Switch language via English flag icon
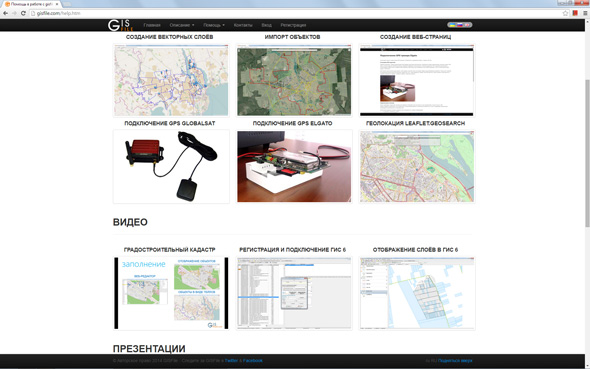590x369 pixels. tap(467, 25)
